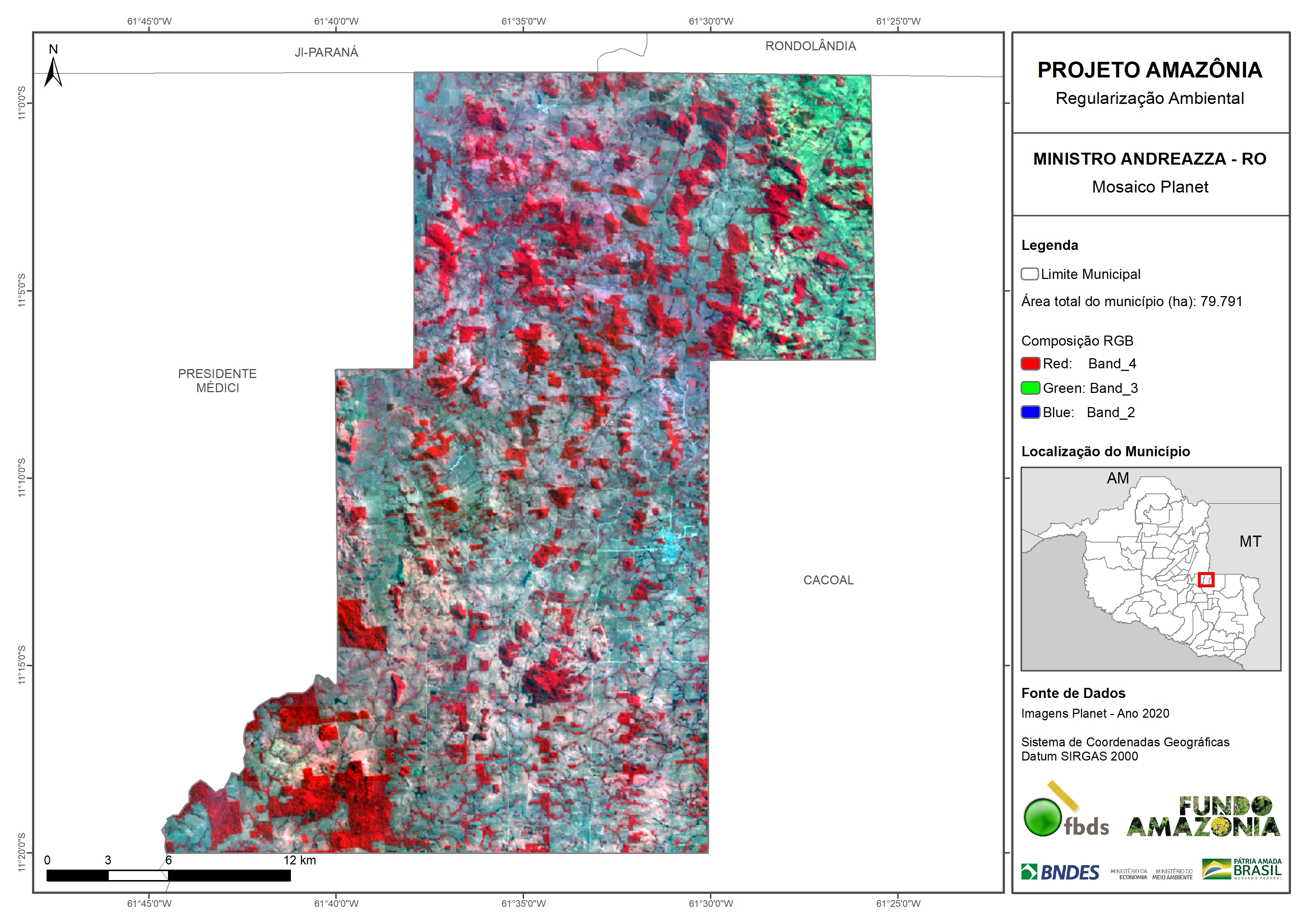Screen dimensions: 1307x924
Task: Click the BNDES logo
Action: pos(1060,872)
